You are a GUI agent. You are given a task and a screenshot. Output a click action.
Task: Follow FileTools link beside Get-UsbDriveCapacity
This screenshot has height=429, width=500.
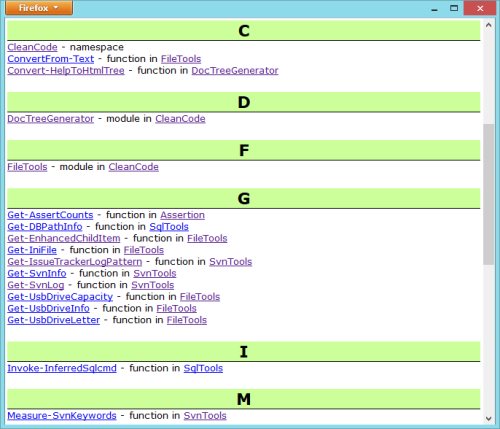[200, 297]
